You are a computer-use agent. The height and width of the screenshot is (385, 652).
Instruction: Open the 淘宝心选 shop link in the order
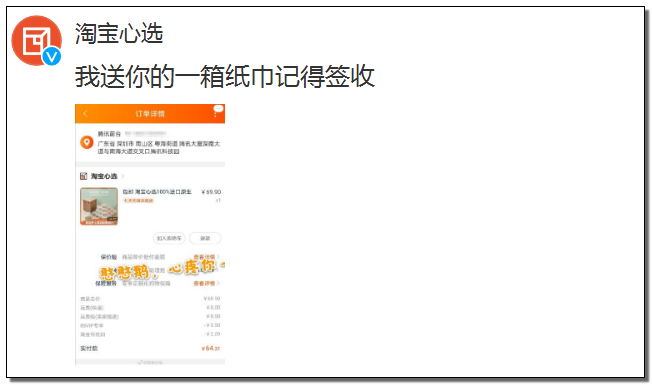(105, 176)
